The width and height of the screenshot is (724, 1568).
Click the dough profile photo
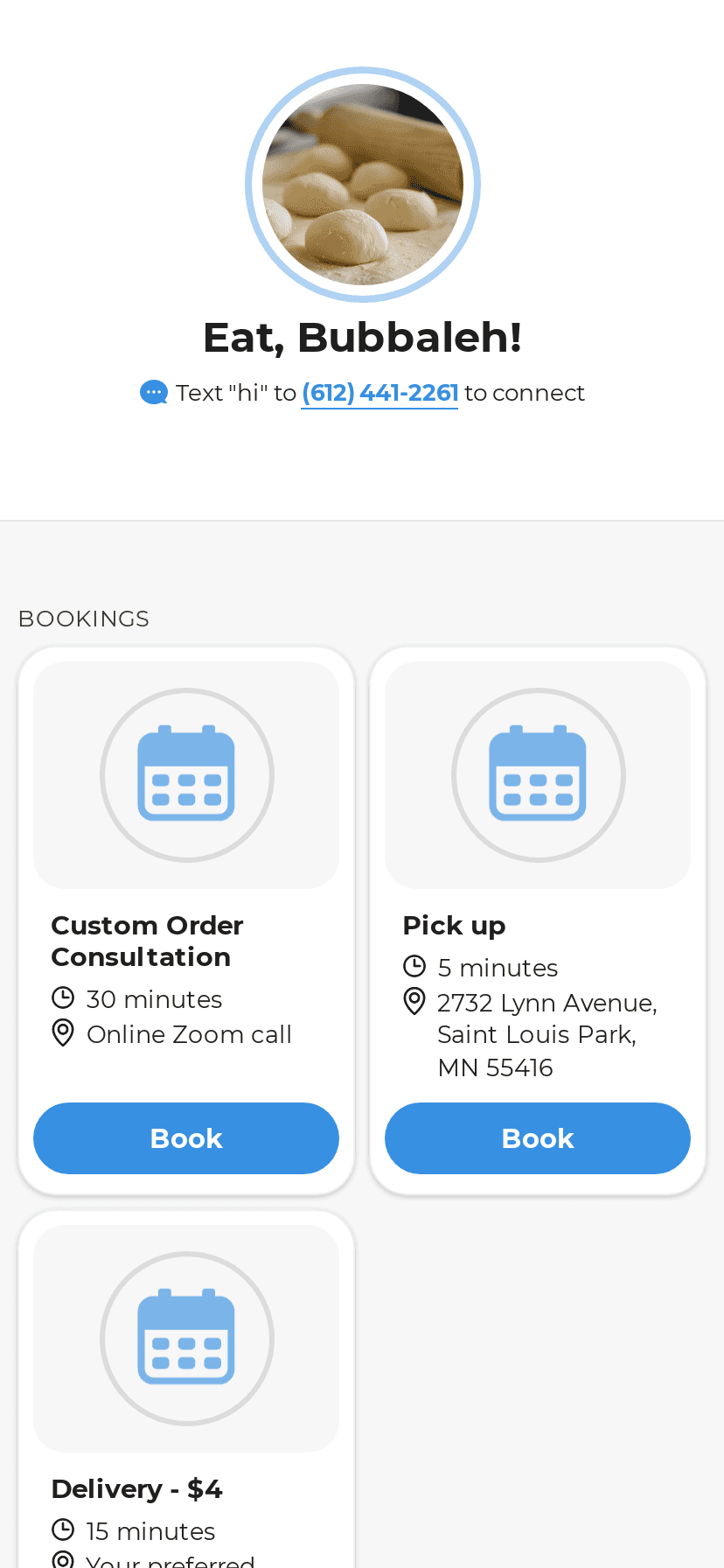pos(362,185)
